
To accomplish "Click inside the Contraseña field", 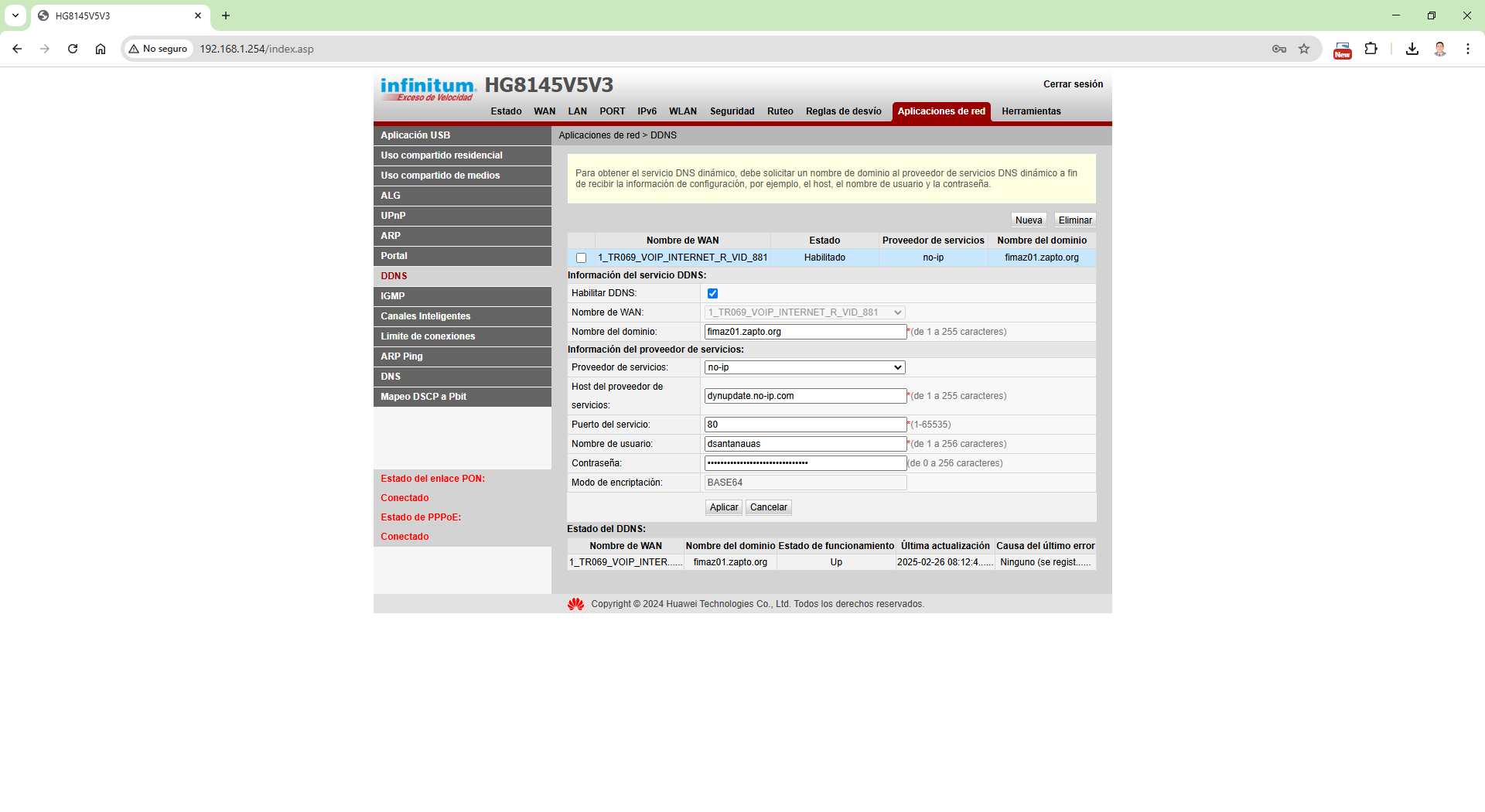I will (x=804, y=462).
